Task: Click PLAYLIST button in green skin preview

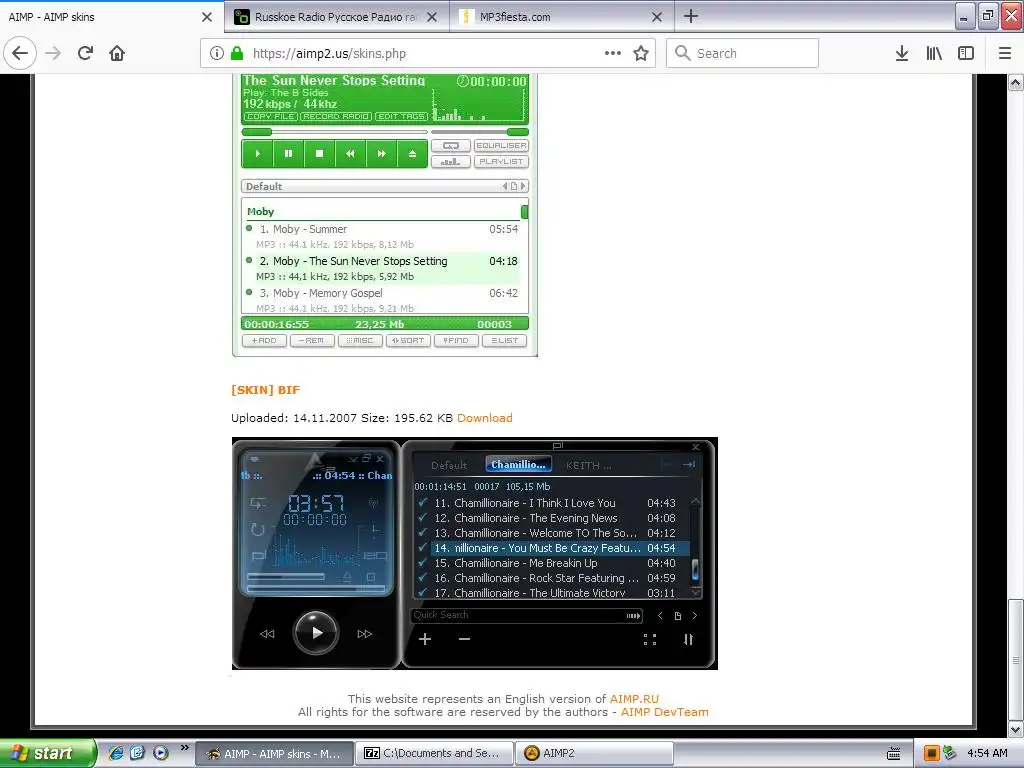Action: [x=501, y=161]
